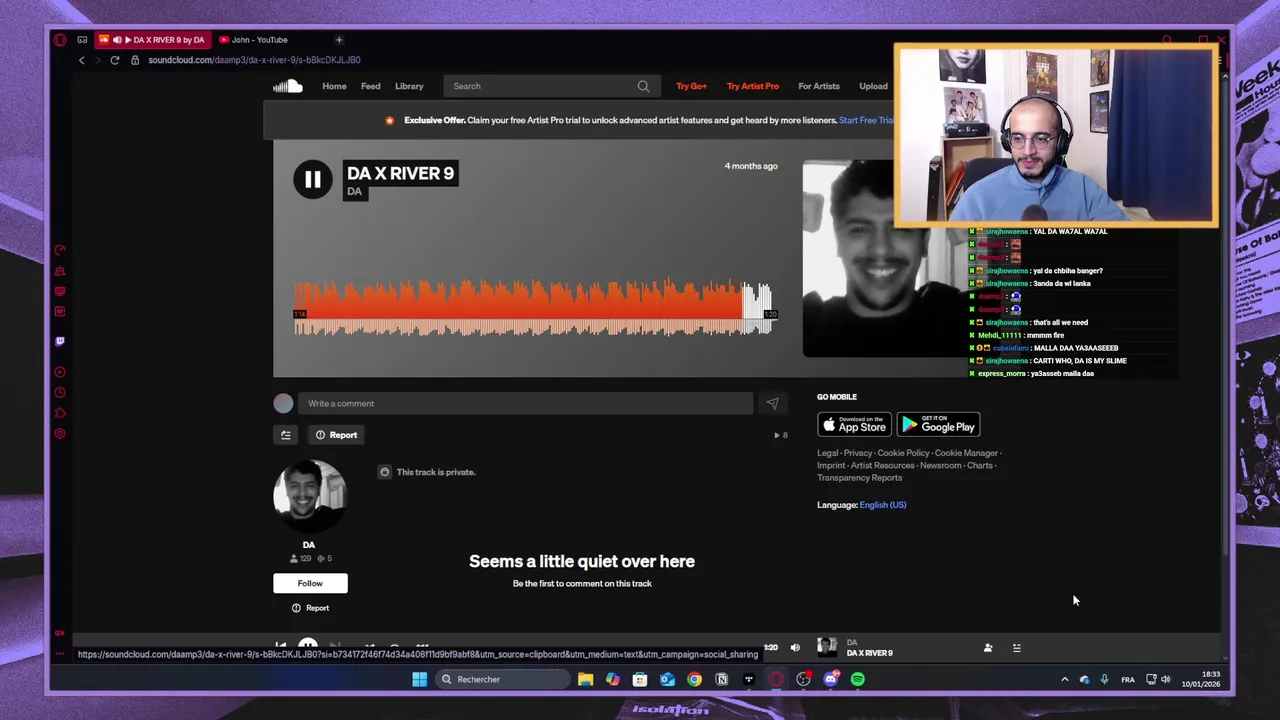Viewport: 1280px width, 720px height.
Task: Click the site security lock icon
Action: point(135,60)
